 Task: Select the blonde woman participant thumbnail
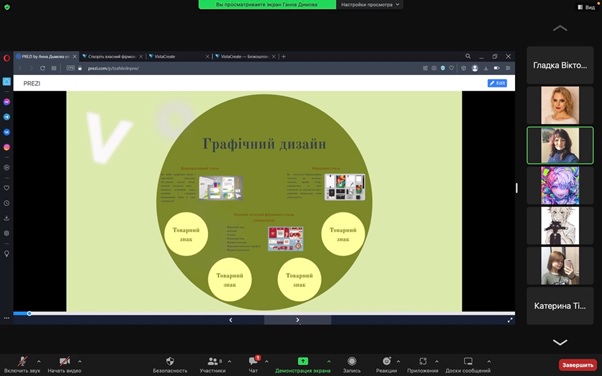coord(560,105)
